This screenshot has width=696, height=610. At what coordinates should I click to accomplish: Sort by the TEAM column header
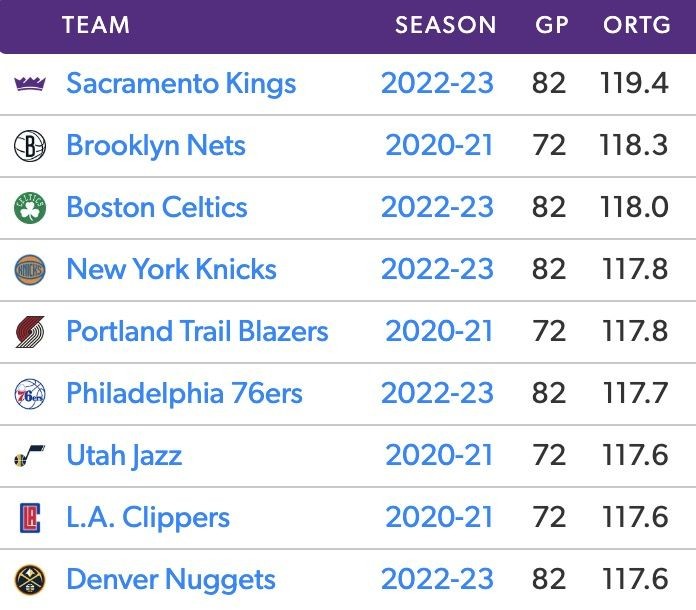(96, 25)
